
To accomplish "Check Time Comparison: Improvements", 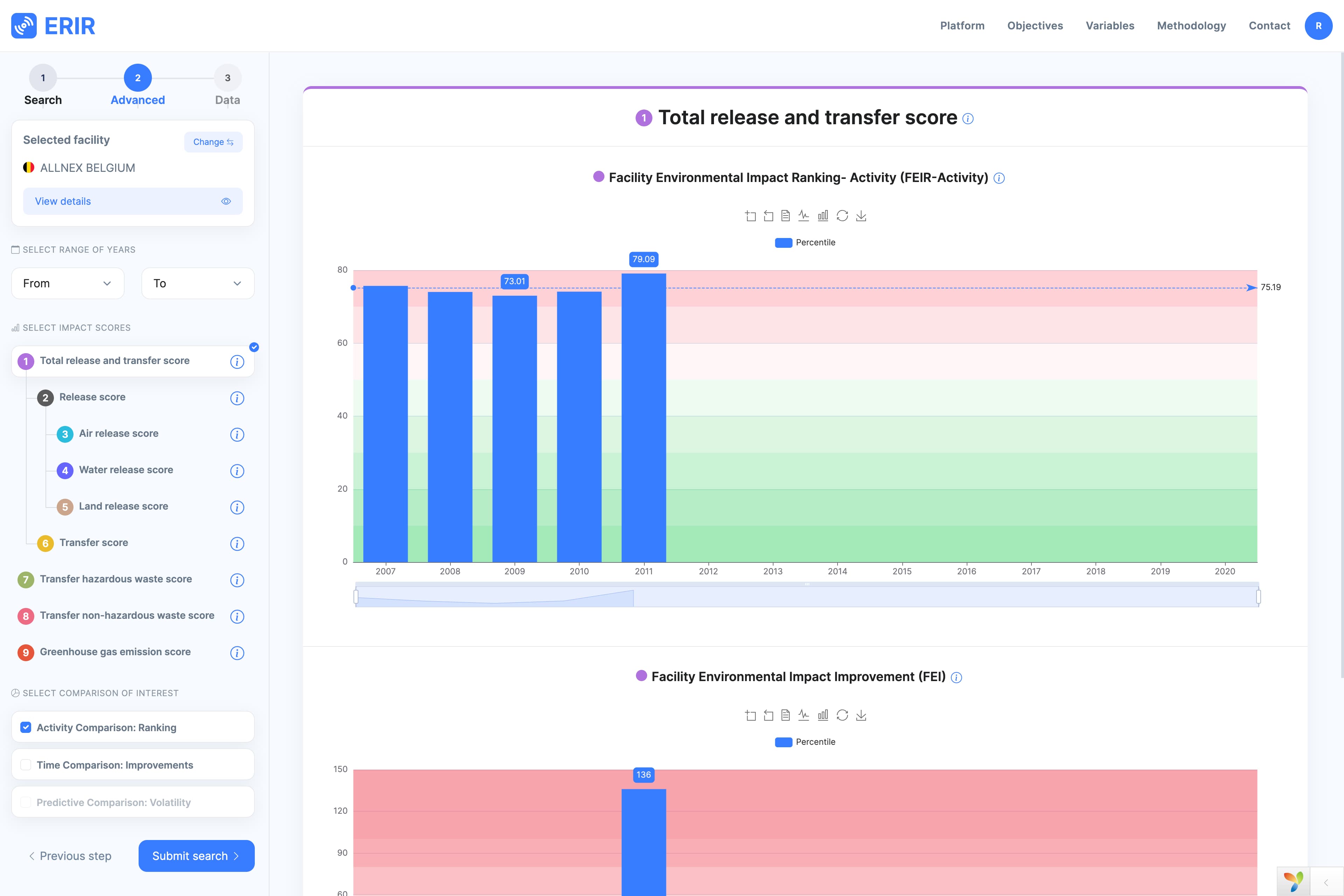I will pos(26,764).
